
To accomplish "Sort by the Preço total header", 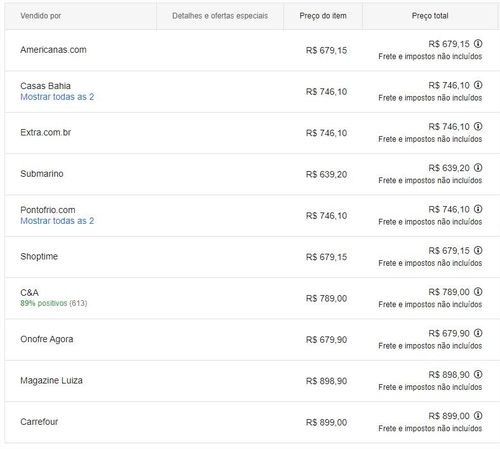I will [430, 16].
